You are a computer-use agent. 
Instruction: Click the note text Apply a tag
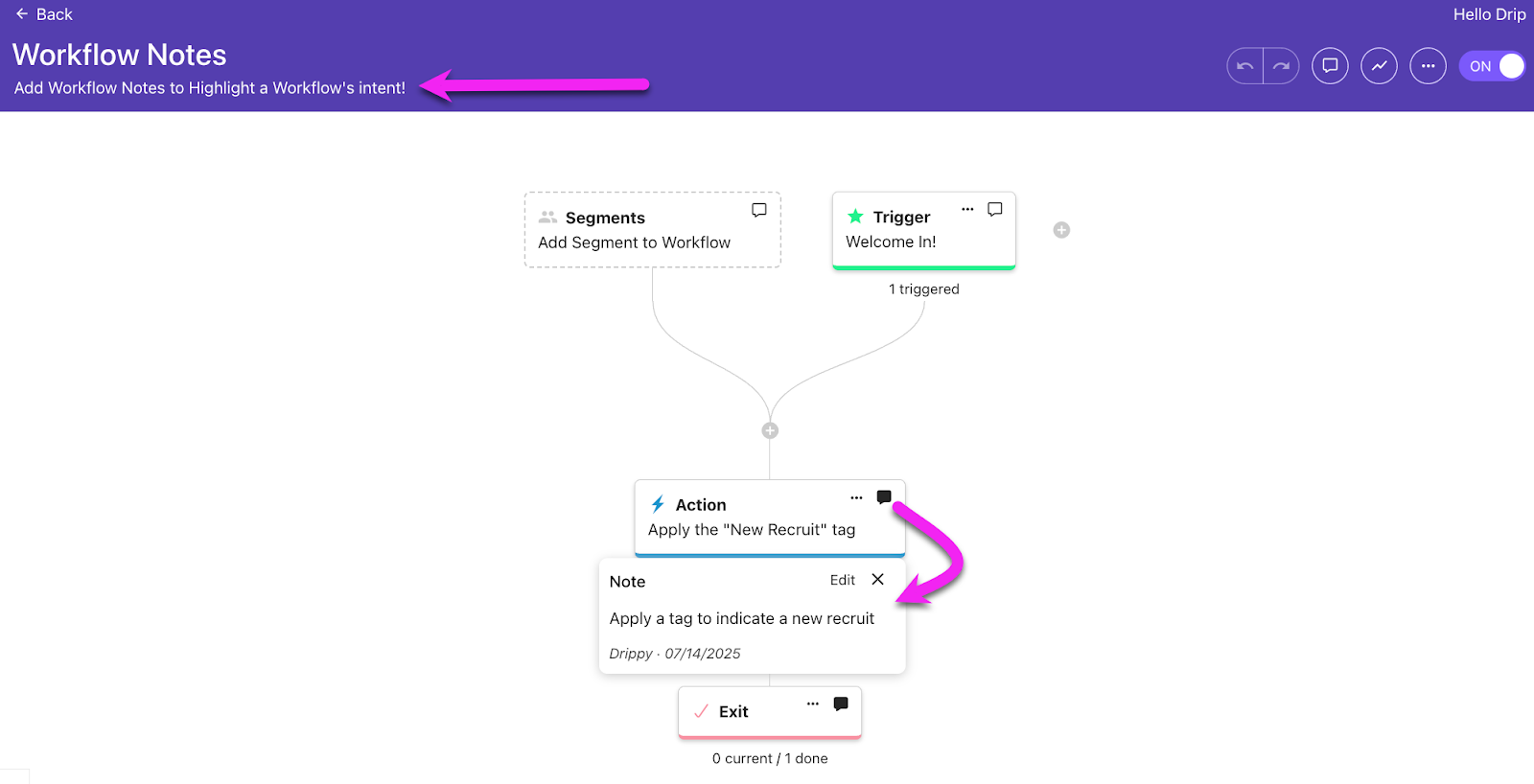pyautogui.click(x=742, y=619)
